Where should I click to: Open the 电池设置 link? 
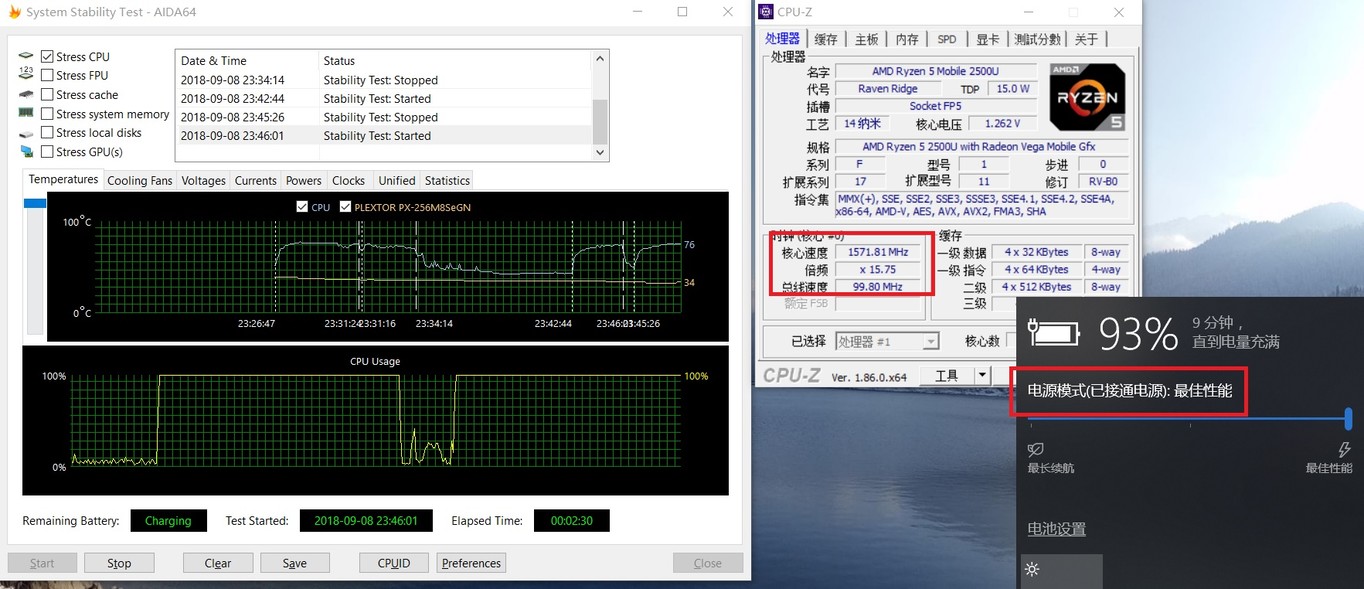click(x=1056, y=529)
